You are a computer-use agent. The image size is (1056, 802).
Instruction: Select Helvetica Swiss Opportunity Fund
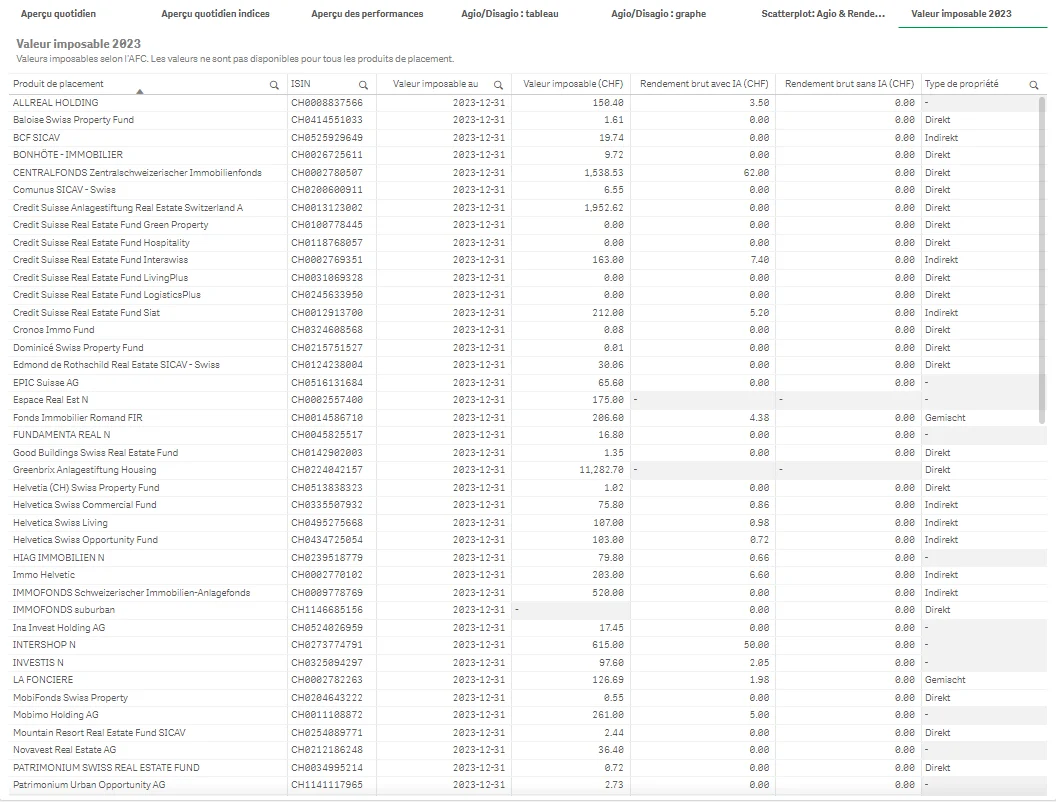click(x=85, y=540)
